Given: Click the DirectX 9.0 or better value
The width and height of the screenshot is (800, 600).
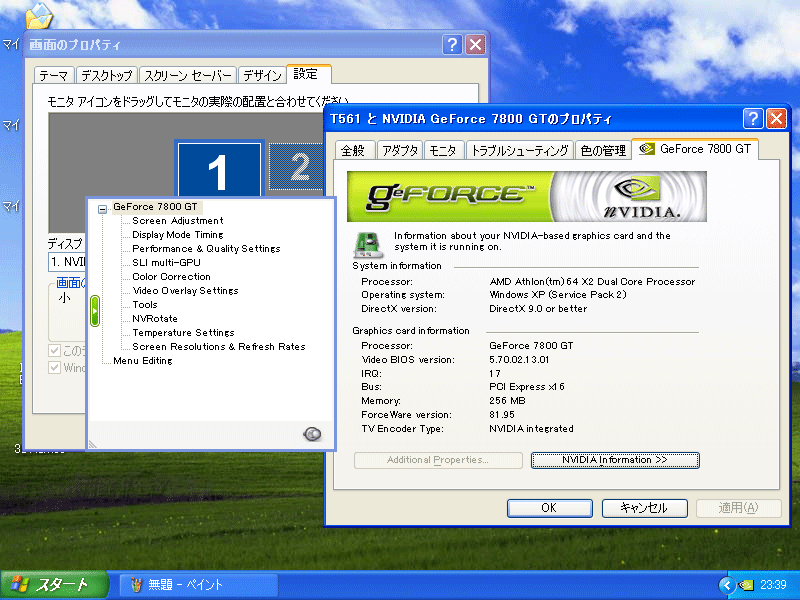Looking at the screenshot, I should [538, 309].
